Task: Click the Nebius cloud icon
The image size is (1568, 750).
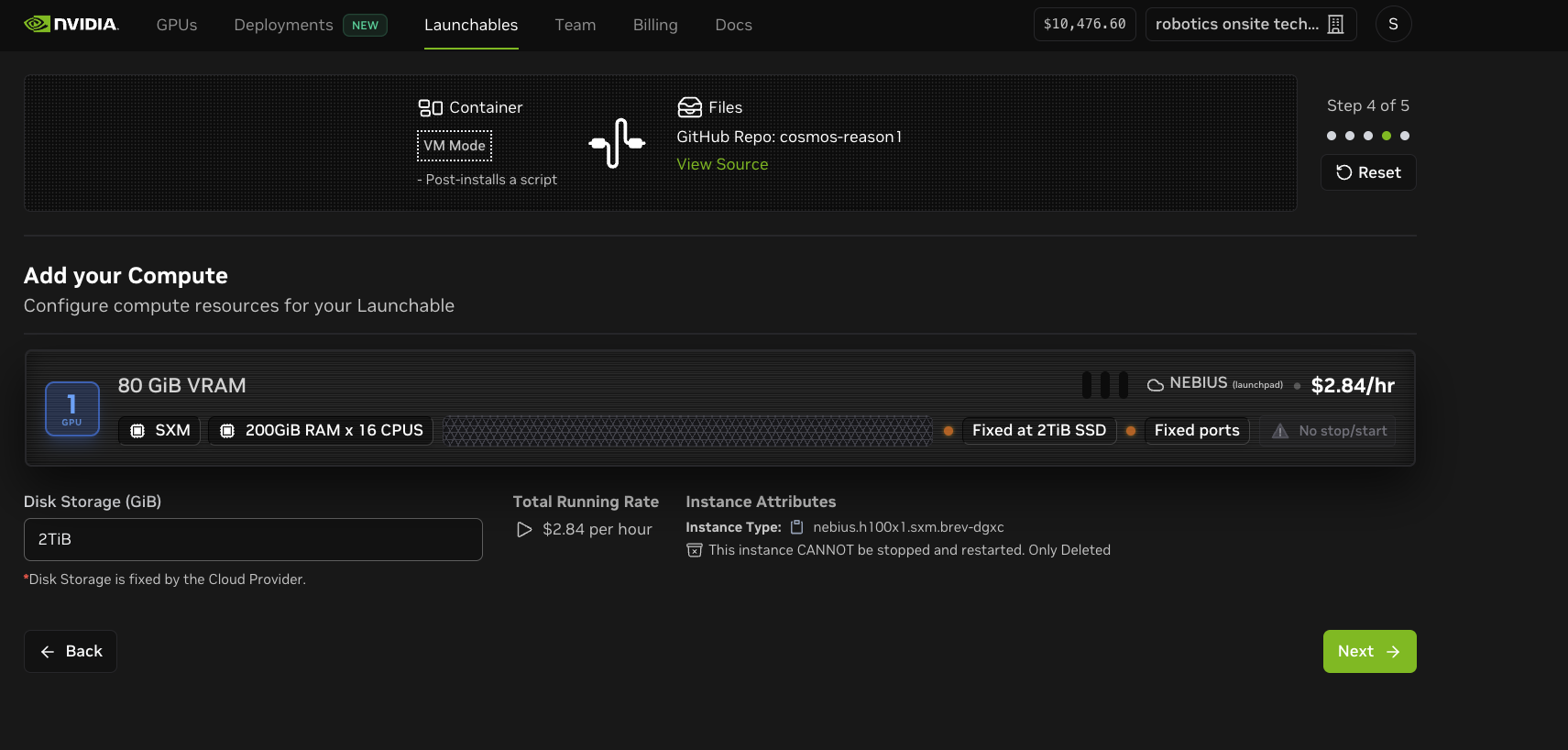Action: click(x=1156, y=385)
